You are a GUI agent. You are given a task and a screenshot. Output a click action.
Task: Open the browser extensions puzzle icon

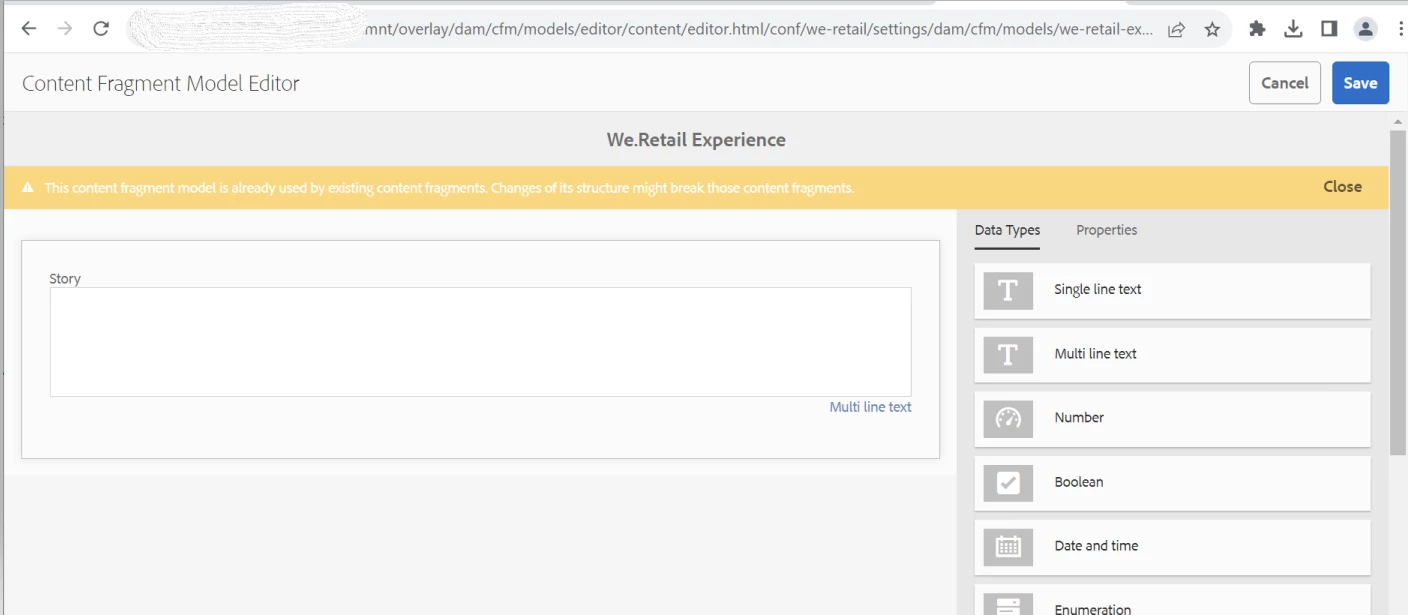(1257, 29)
